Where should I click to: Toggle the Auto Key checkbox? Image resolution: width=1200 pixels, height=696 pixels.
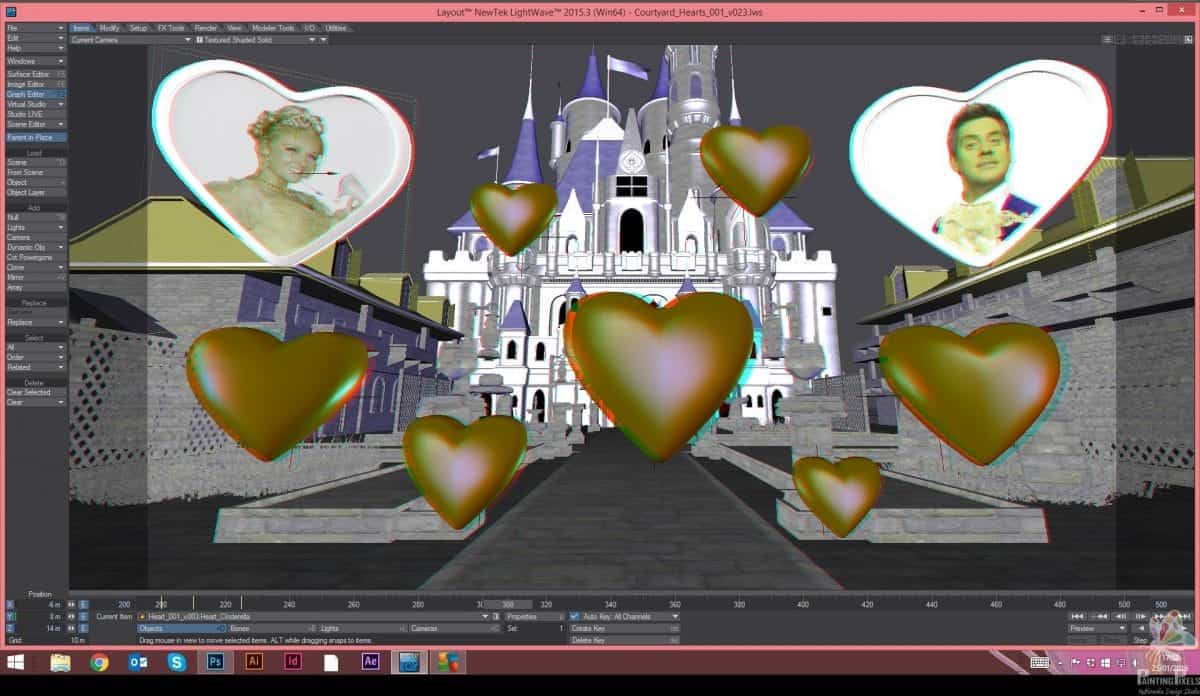tap(575, 617)
